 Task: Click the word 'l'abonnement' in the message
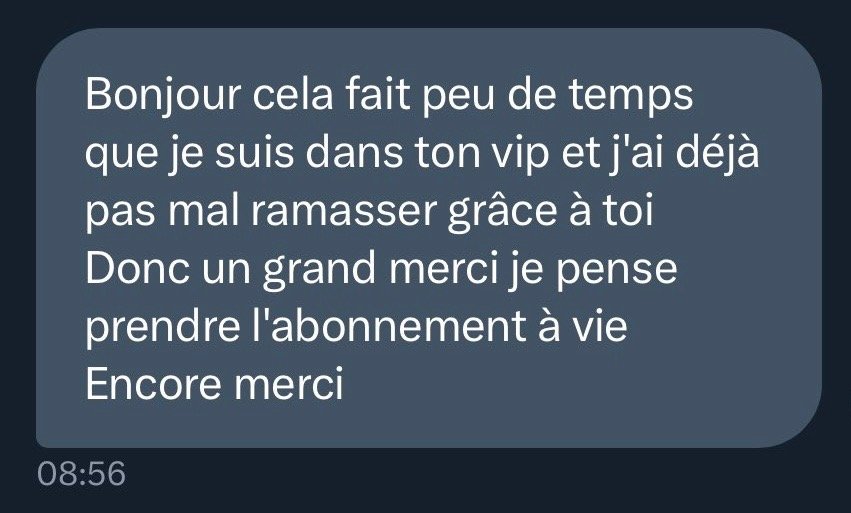click(x=388, y=326)
